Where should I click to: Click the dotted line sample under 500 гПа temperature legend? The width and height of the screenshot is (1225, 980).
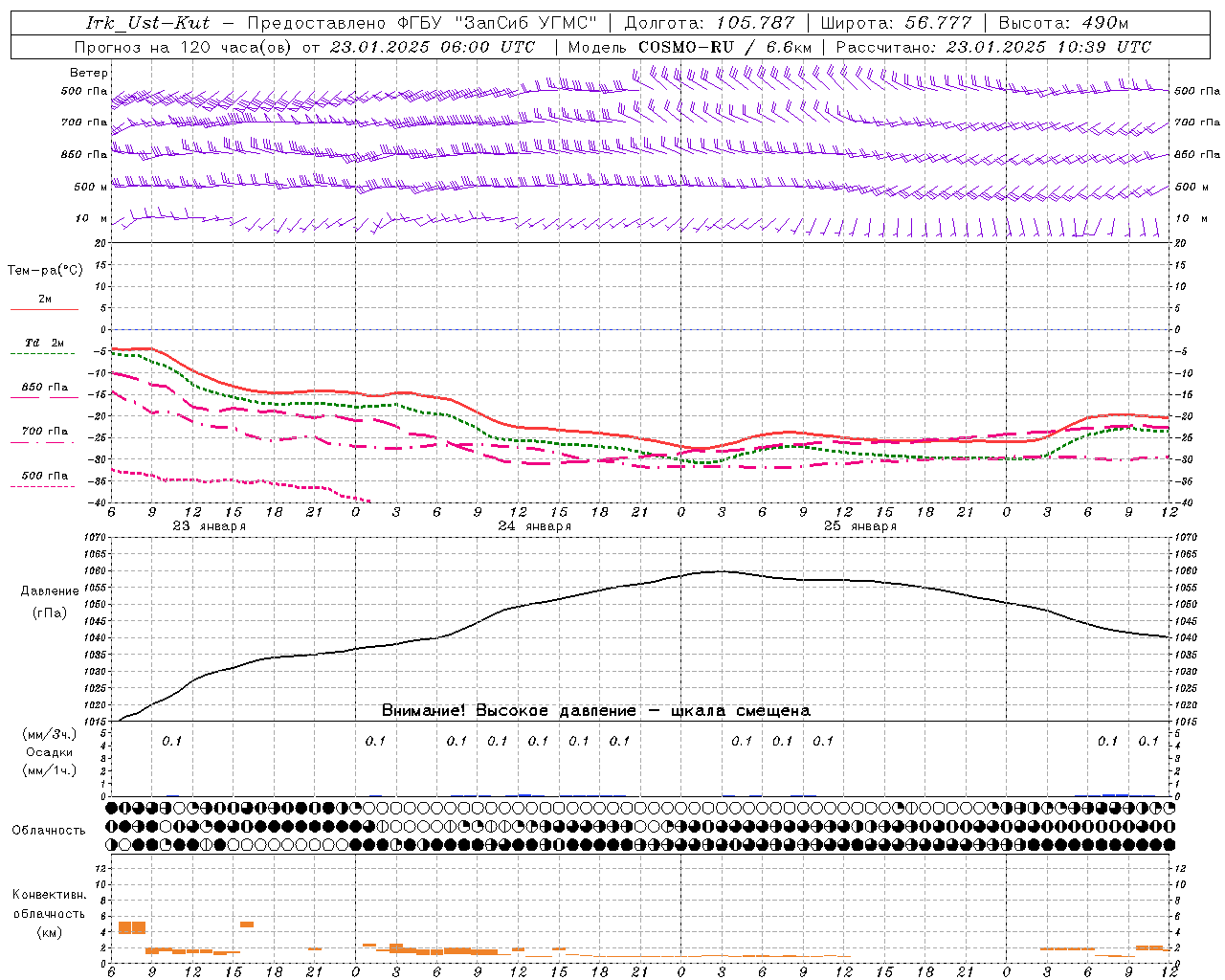coord(44,486)
